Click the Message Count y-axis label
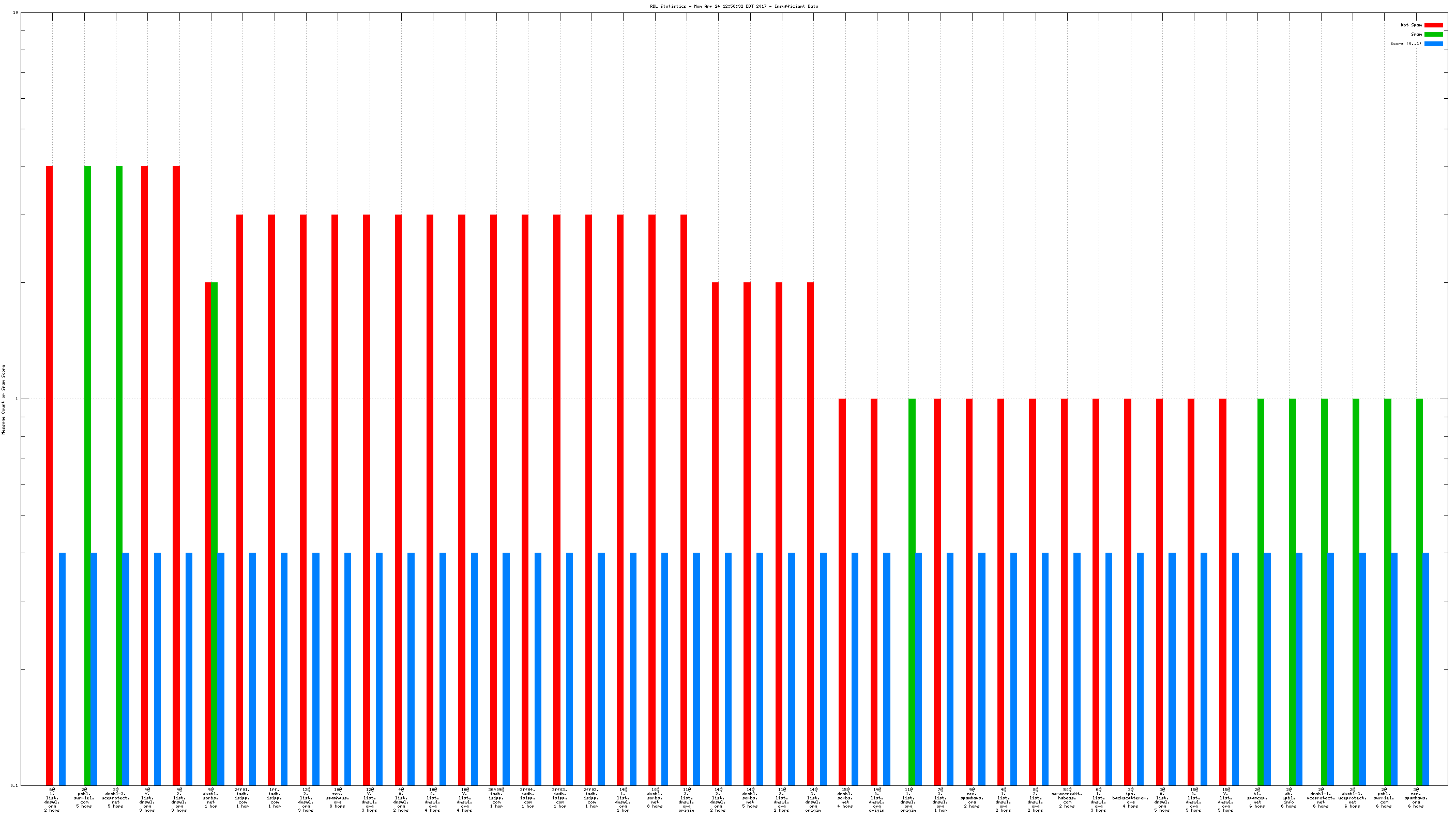 tap(4, 399)
